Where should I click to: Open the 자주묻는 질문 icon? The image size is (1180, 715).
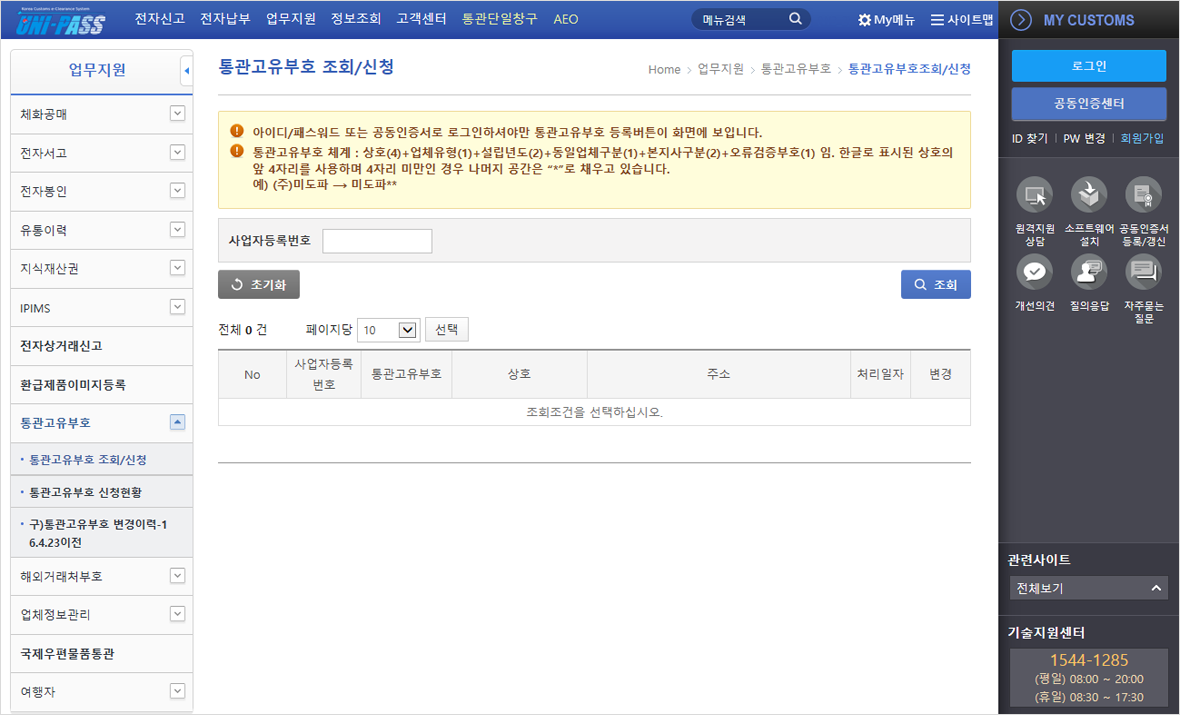click(1143, 271)
